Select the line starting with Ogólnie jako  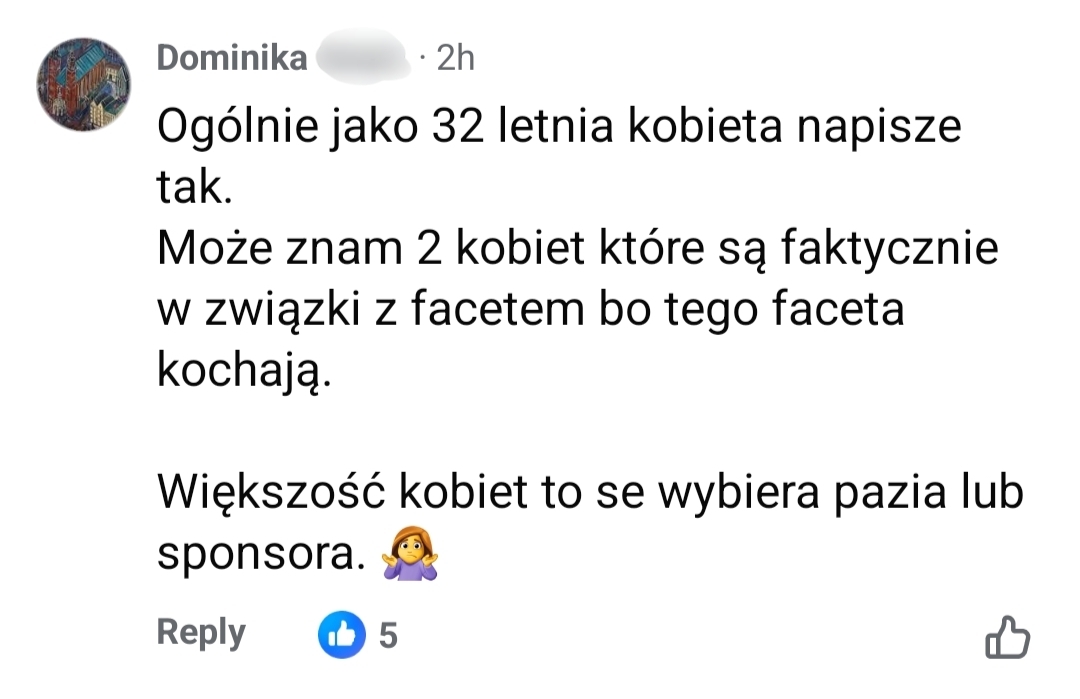(559, 127)
